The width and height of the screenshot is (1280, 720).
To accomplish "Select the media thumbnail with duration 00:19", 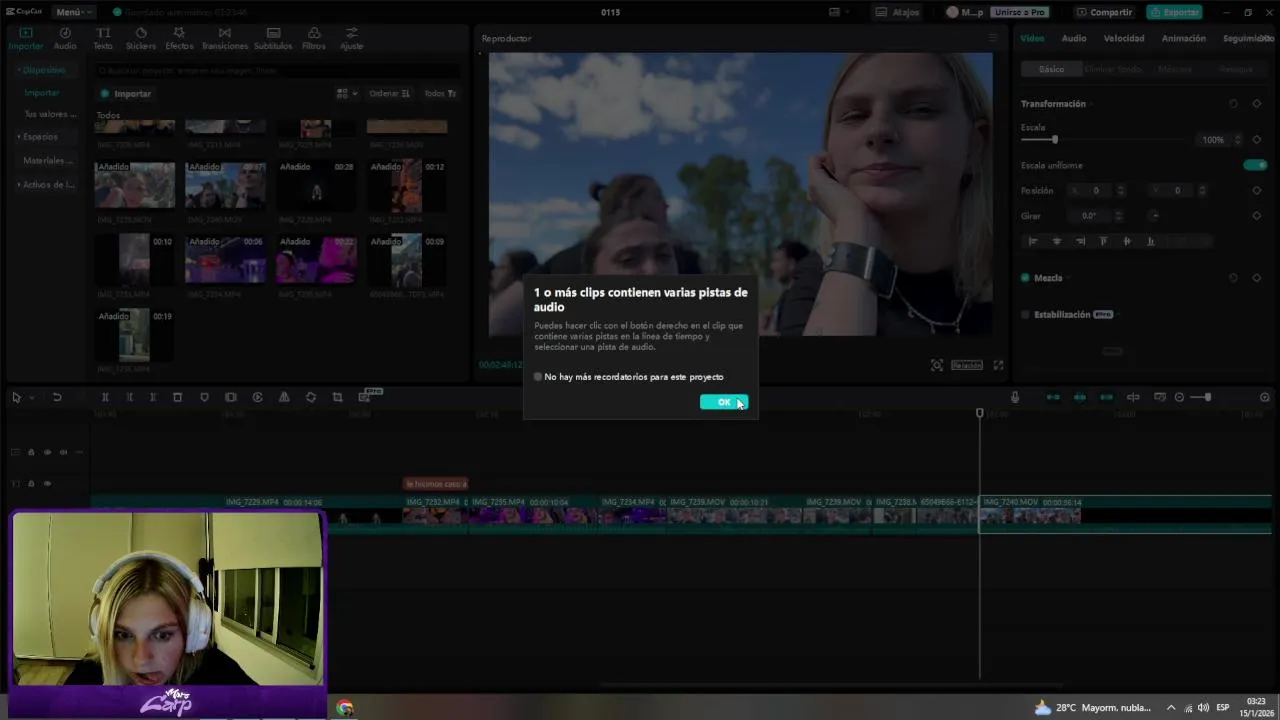I will click(x=134, y=336).
